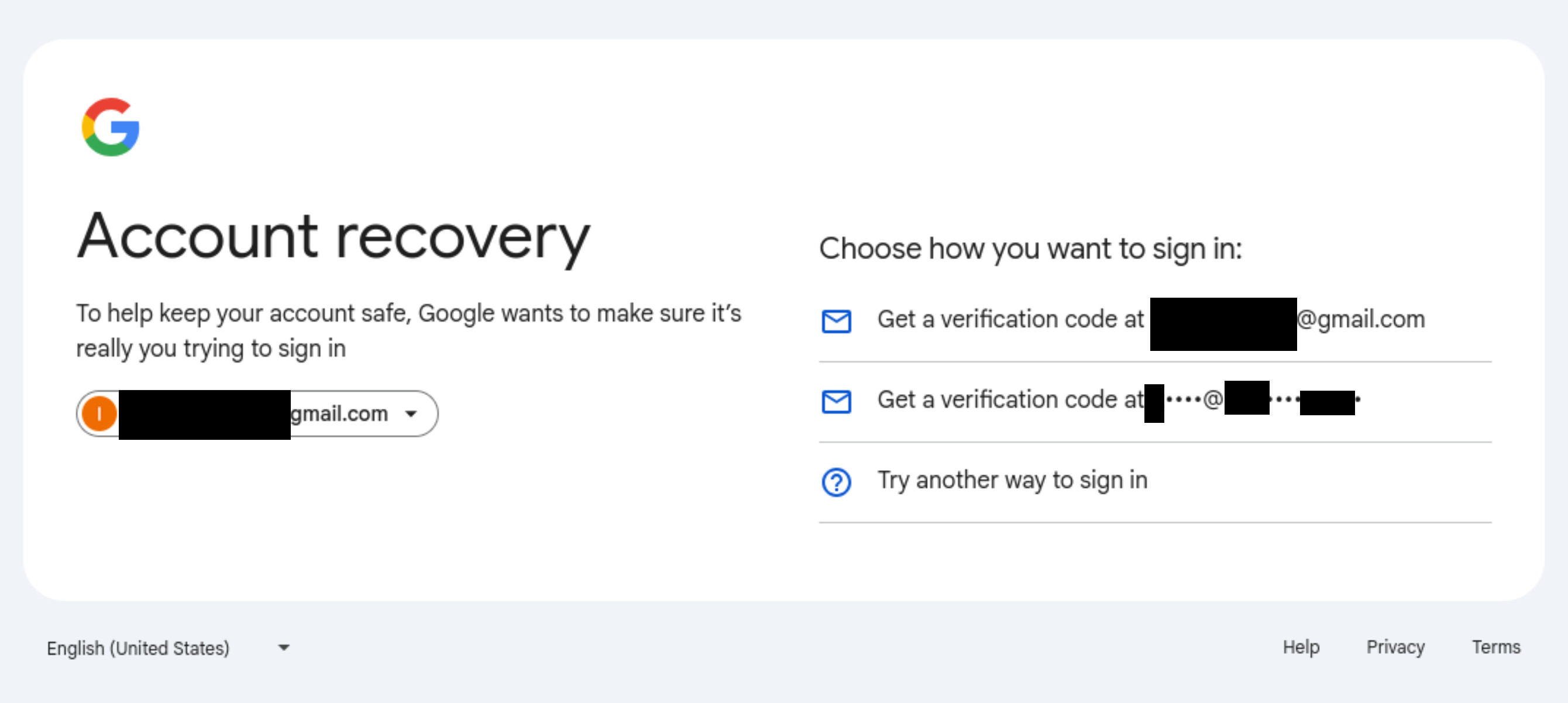The width and height of the screenshot is (1568, 703).
Task: Click the @gmail.com text in the first option
Action: pyautogui.click(x=1361, y=319)
